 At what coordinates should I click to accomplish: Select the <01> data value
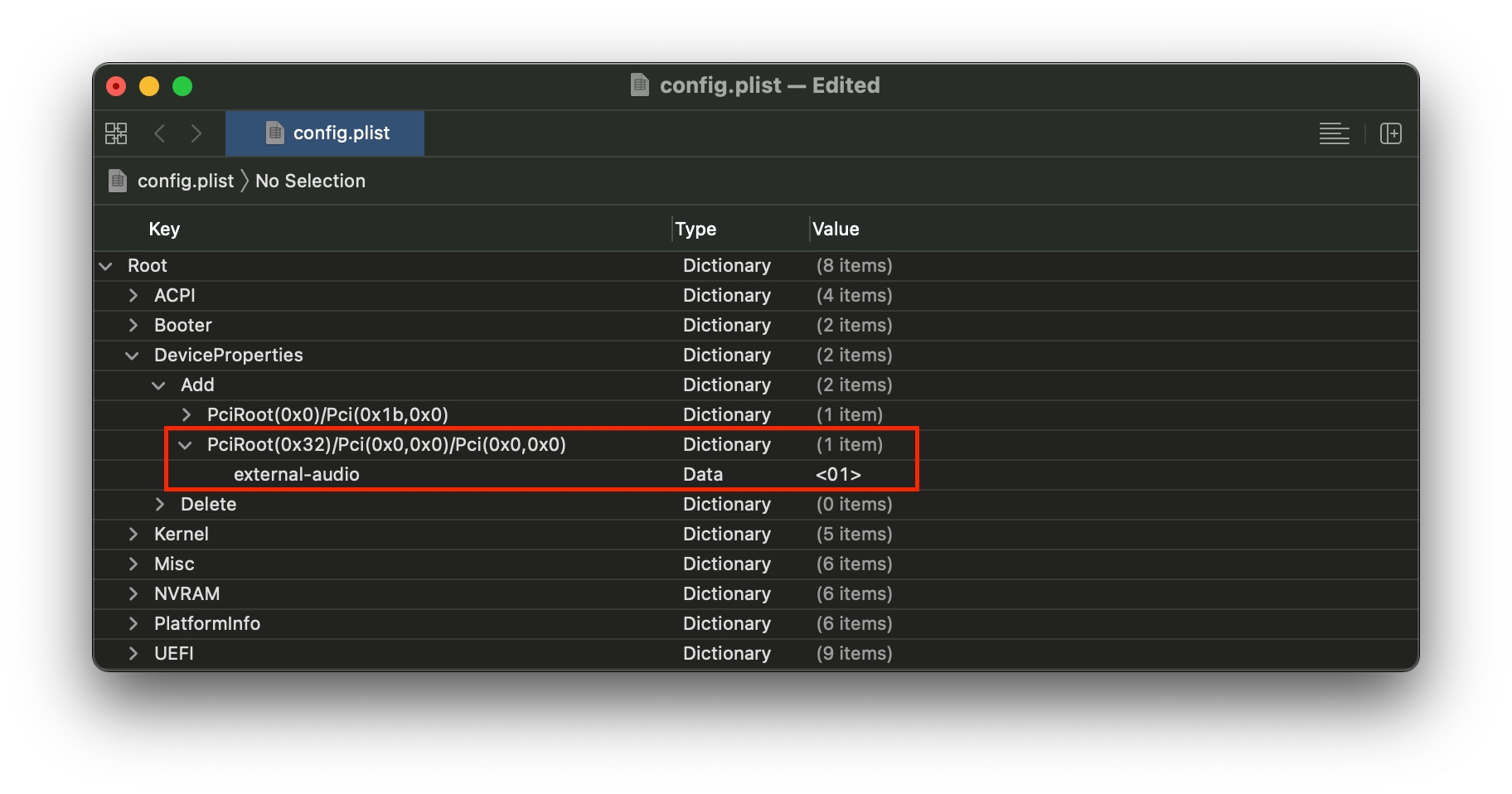coord(838,474)
